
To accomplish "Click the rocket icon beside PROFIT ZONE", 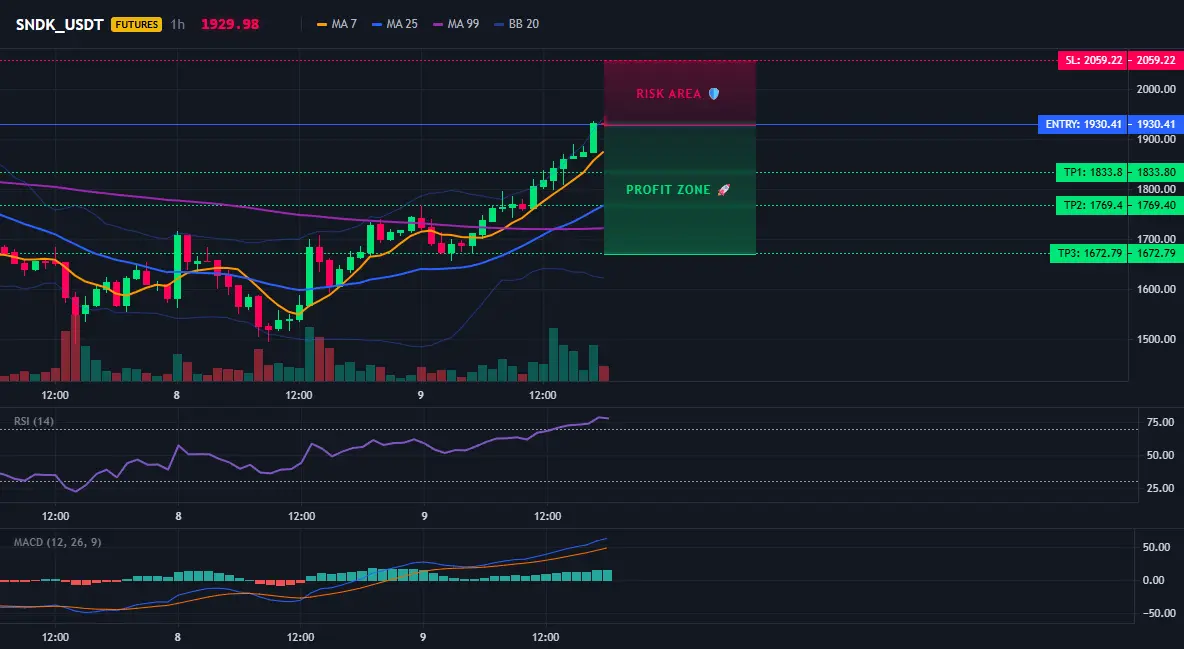I will click(723, 190).
